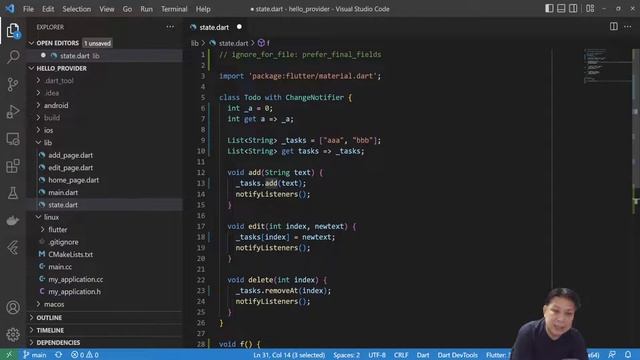Open the Terminal menu
This screenshot has height=360, width=640.
pyautogui.click(x=174, y=9)
